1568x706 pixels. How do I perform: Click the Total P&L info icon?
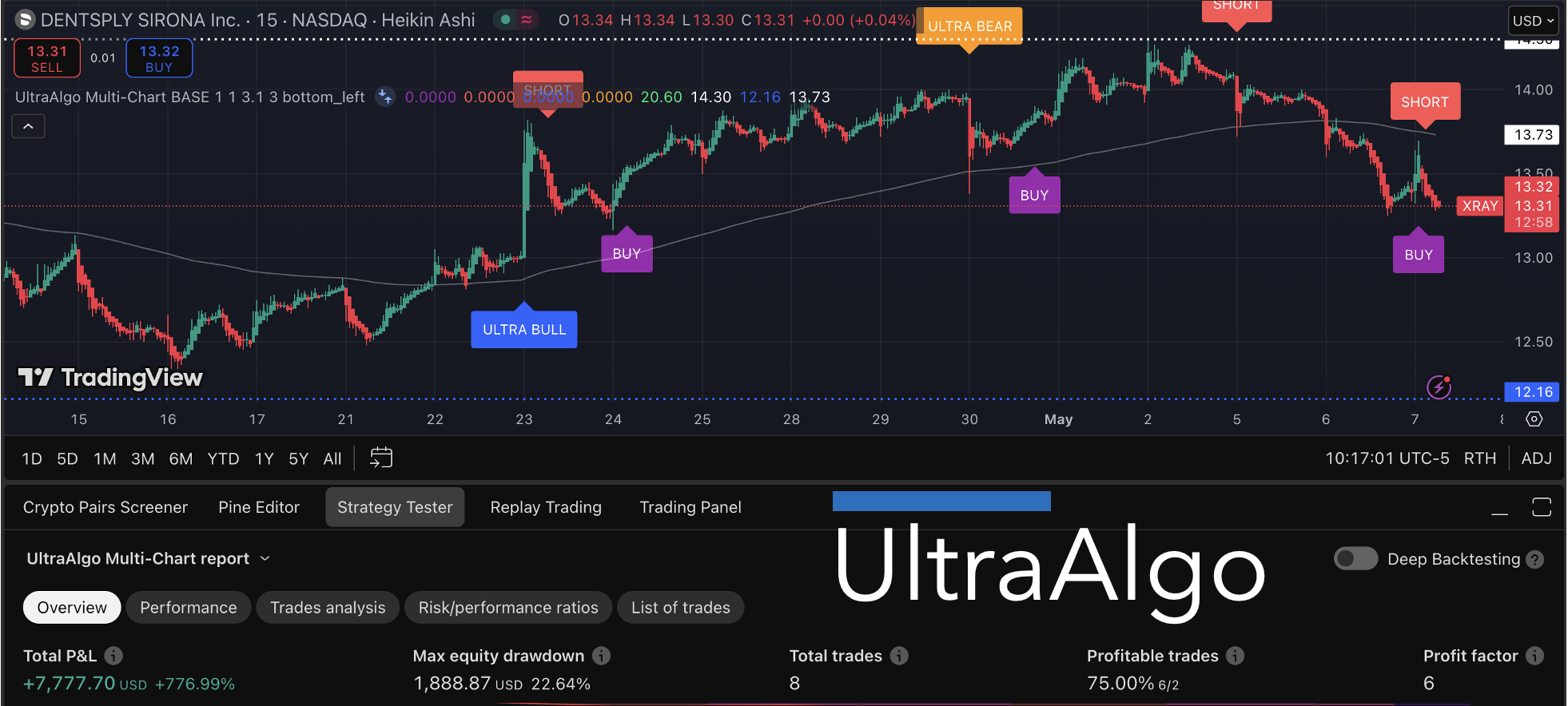tap(114, 656)
